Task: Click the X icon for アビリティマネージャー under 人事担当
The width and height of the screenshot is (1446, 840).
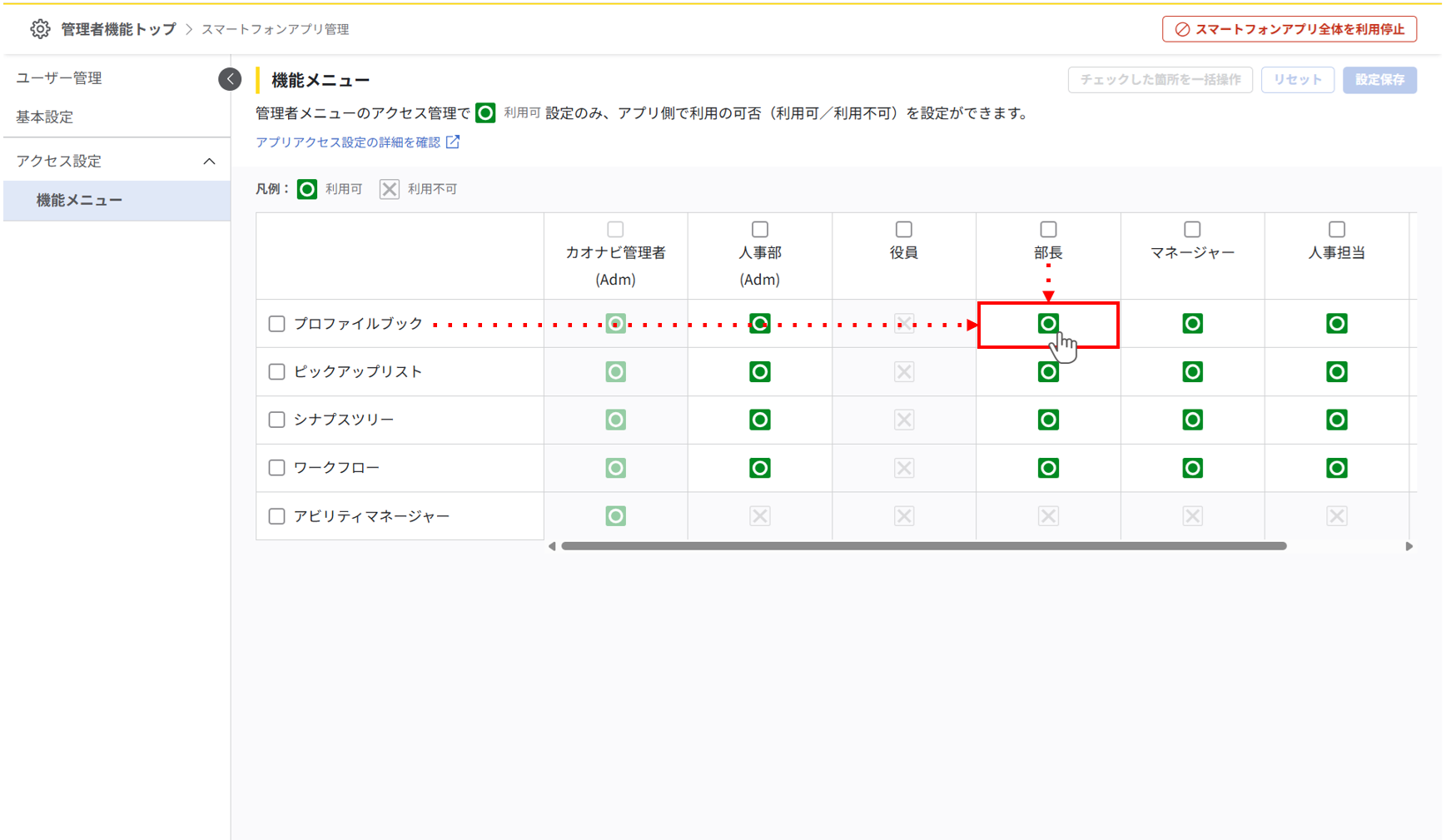Action: [1337, 515]
